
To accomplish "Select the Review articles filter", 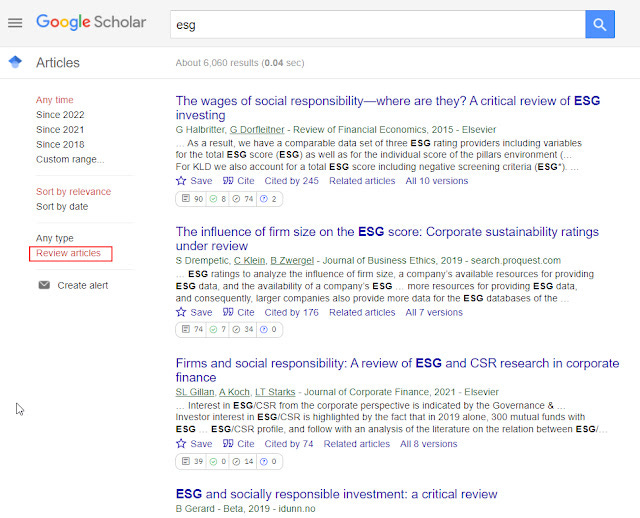I will [x=68, y=253].
